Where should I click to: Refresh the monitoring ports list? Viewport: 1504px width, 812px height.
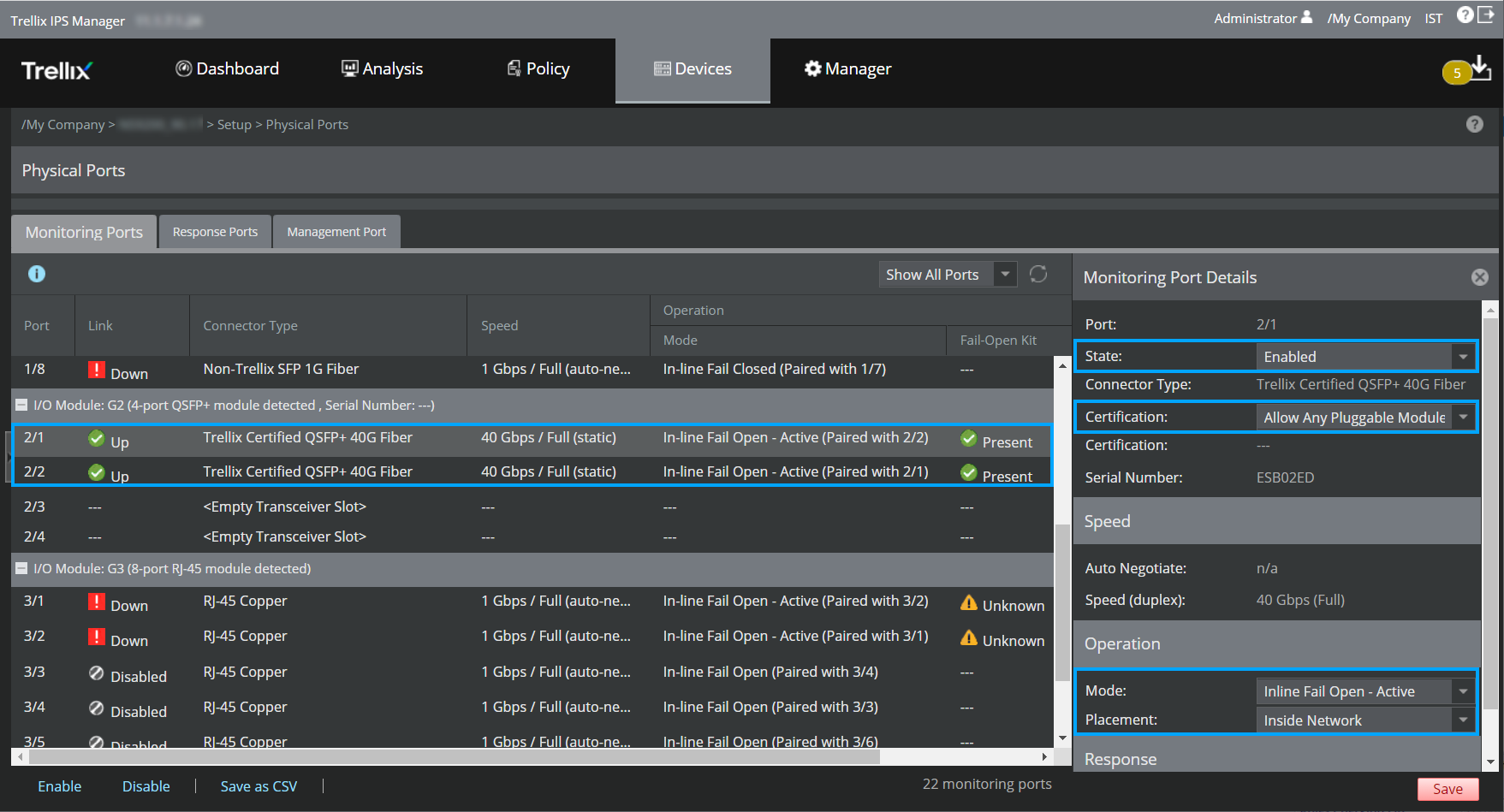point(1038,274)
